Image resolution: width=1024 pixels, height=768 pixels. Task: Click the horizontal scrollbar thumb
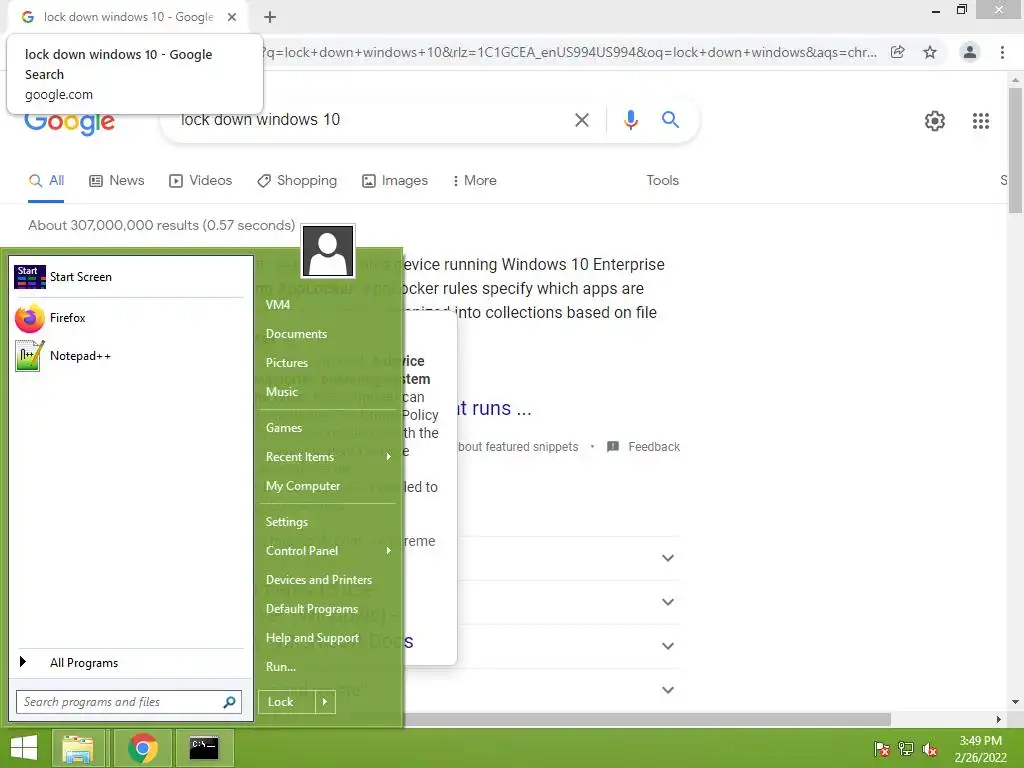647,719
